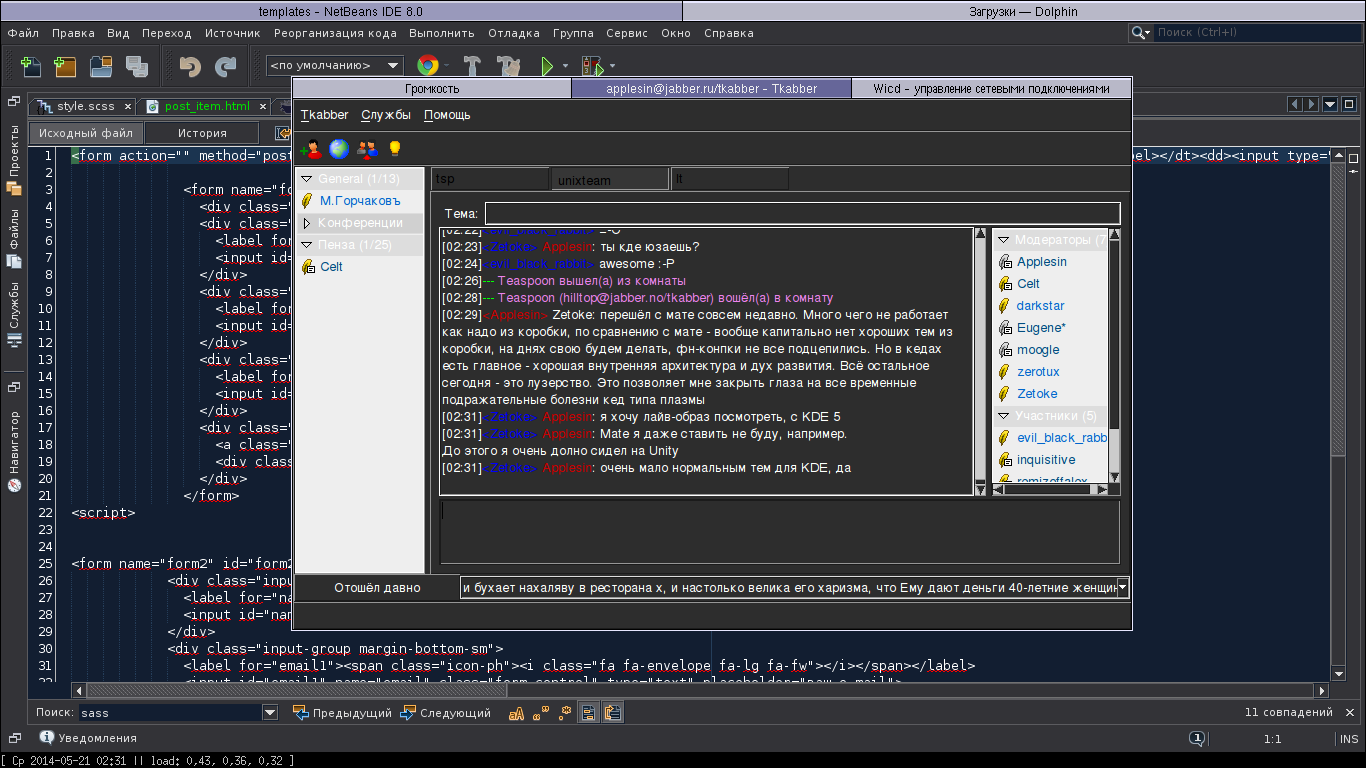Open the Debug project dropdown arrow
1366x768 pixels.
pos(612,67)
